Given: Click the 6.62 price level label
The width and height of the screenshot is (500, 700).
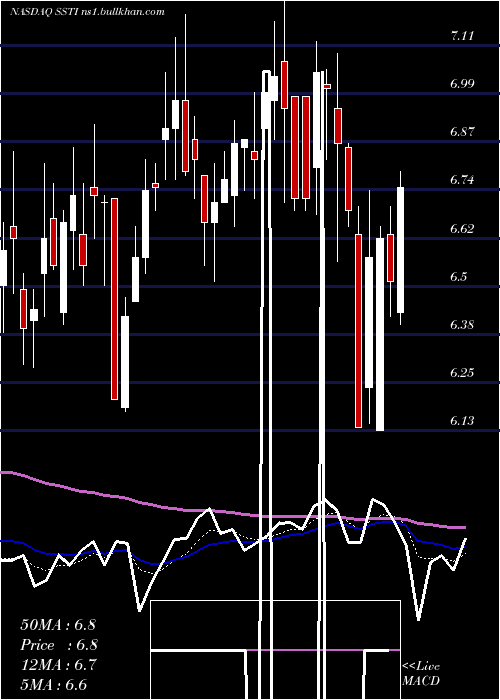Looking at the screenshot, I should (x=462, y=229).
